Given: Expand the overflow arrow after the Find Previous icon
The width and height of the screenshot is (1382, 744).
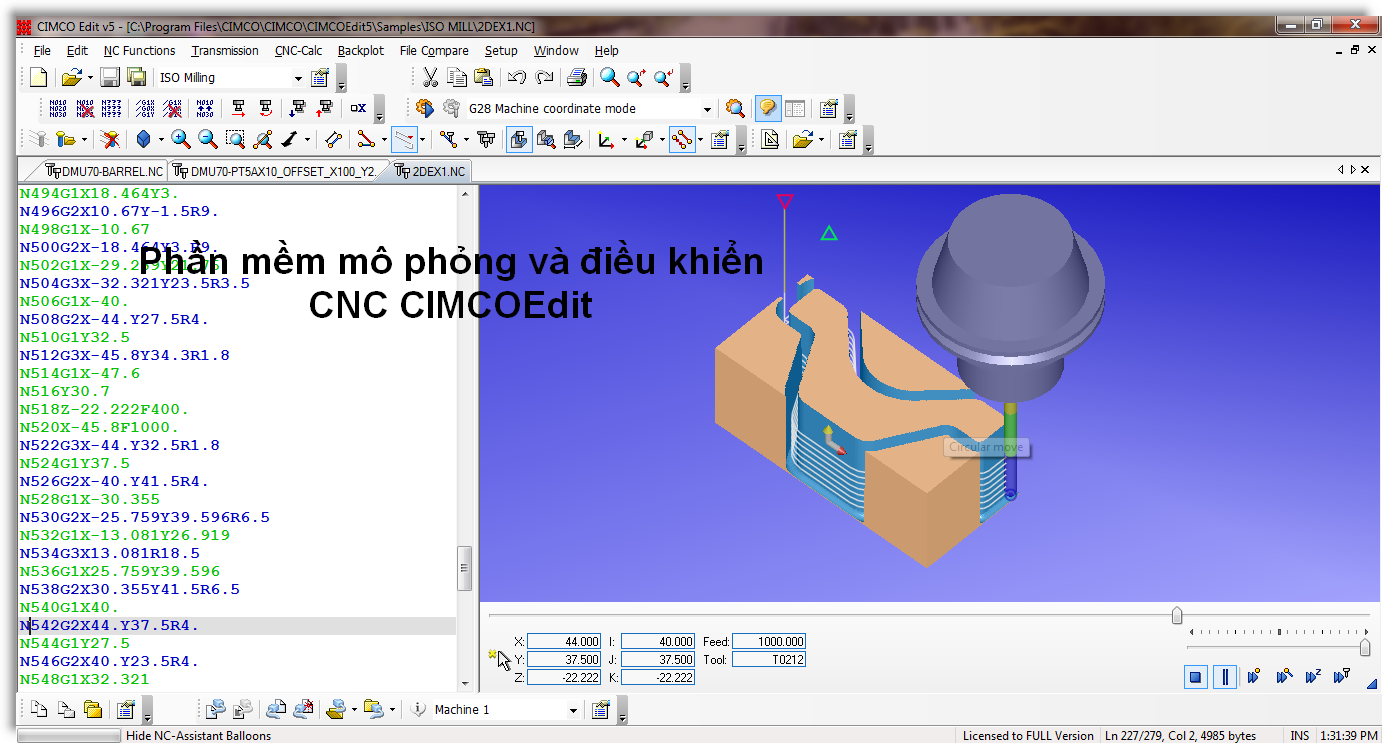Looking at the screenshot, I should click(x=686, y=78).
